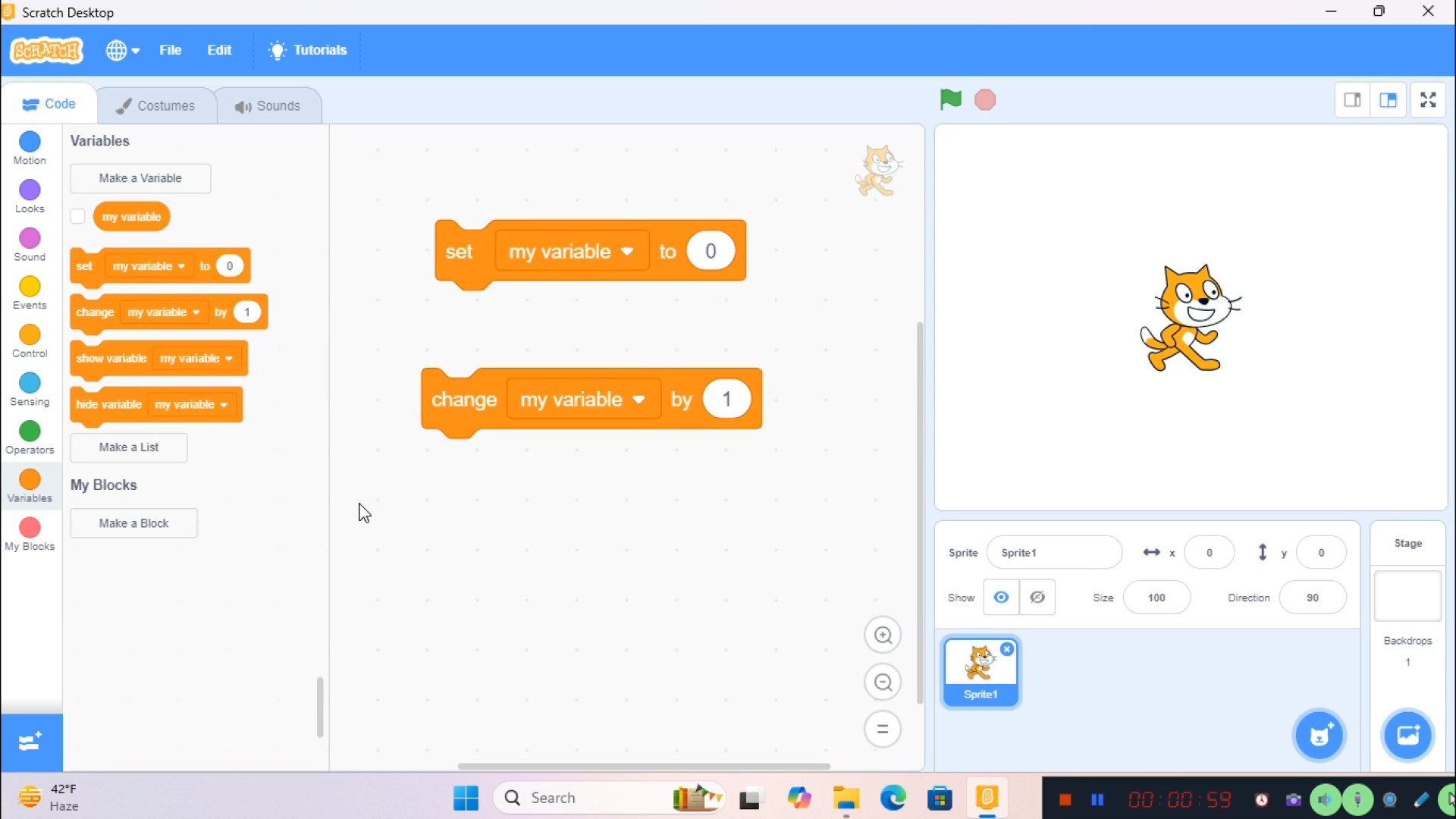Viewport: 1456px width, 819px height.
Task: Click Make a List button
Action: pos(129,447)
